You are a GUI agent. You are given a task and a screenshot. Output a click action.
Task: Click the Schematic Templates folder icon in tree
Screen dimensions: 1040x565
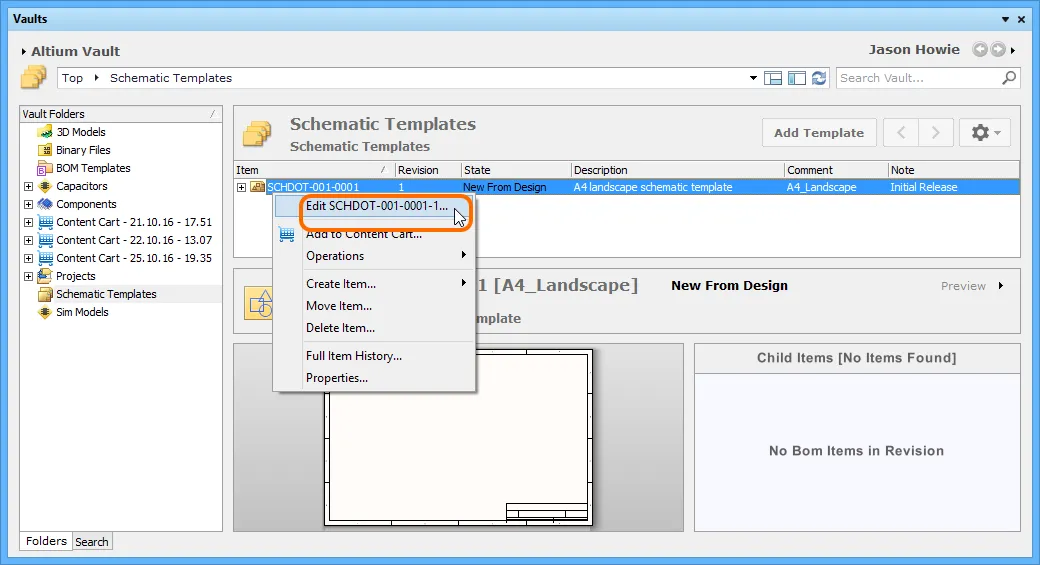pos(45,294)
